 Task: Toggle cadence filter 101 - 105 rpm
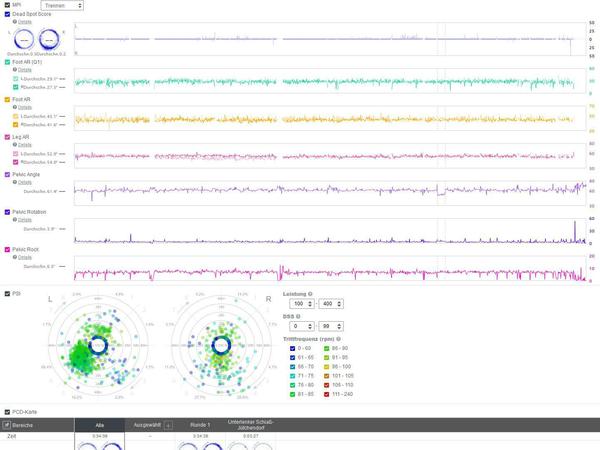[x=327, y=376]
